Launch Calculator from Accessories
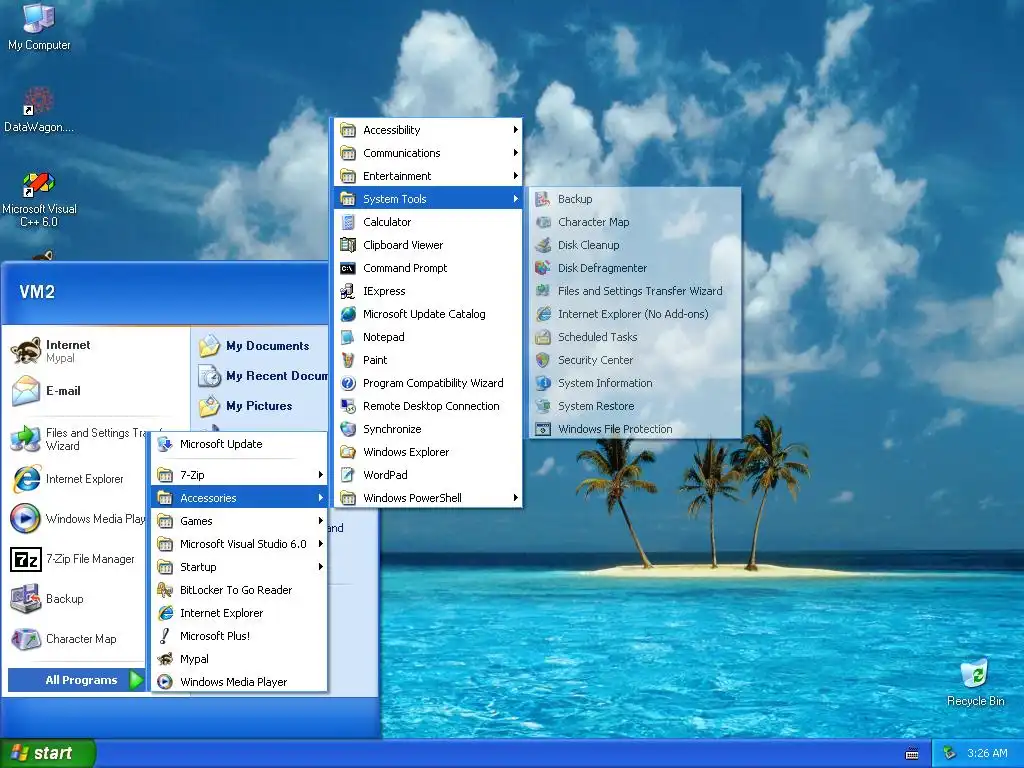1024x768 pixels. (x=428, y=222)
